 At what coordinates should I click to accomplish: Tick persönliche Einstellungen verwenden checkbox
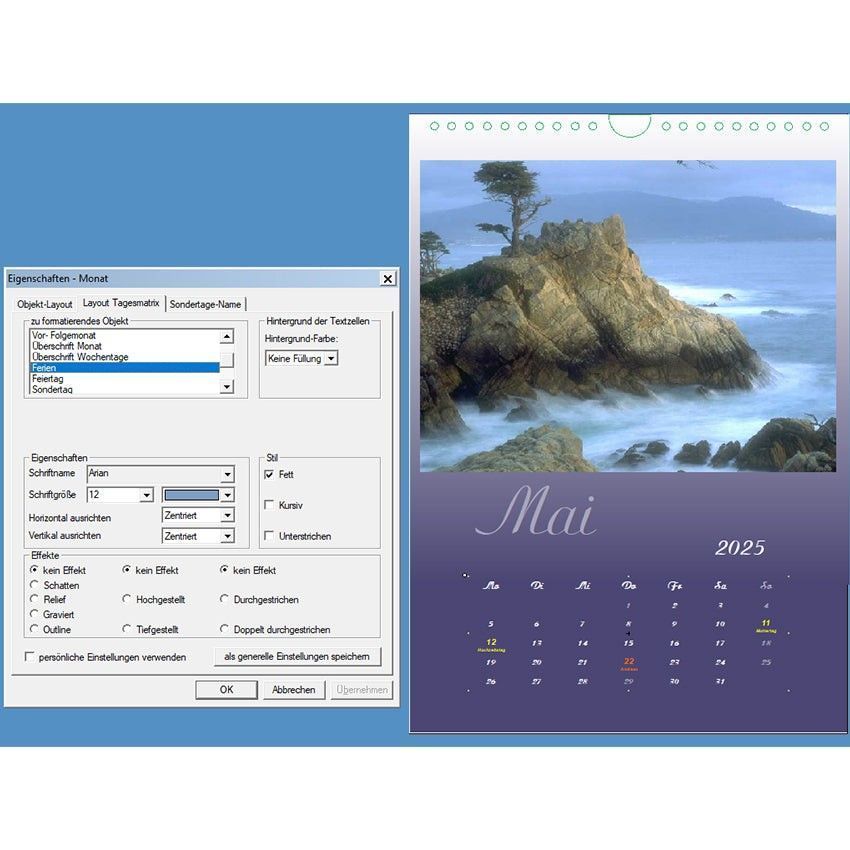(x=30, y=657)
